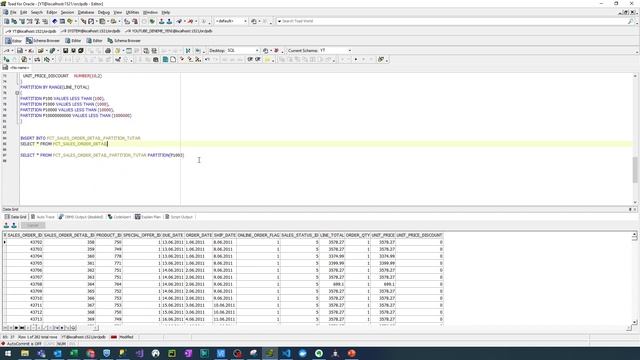The width and height of the screenshot is (640, 360).
Task: Click the data grid vertical scrollbar
Action: click(634, 278)
